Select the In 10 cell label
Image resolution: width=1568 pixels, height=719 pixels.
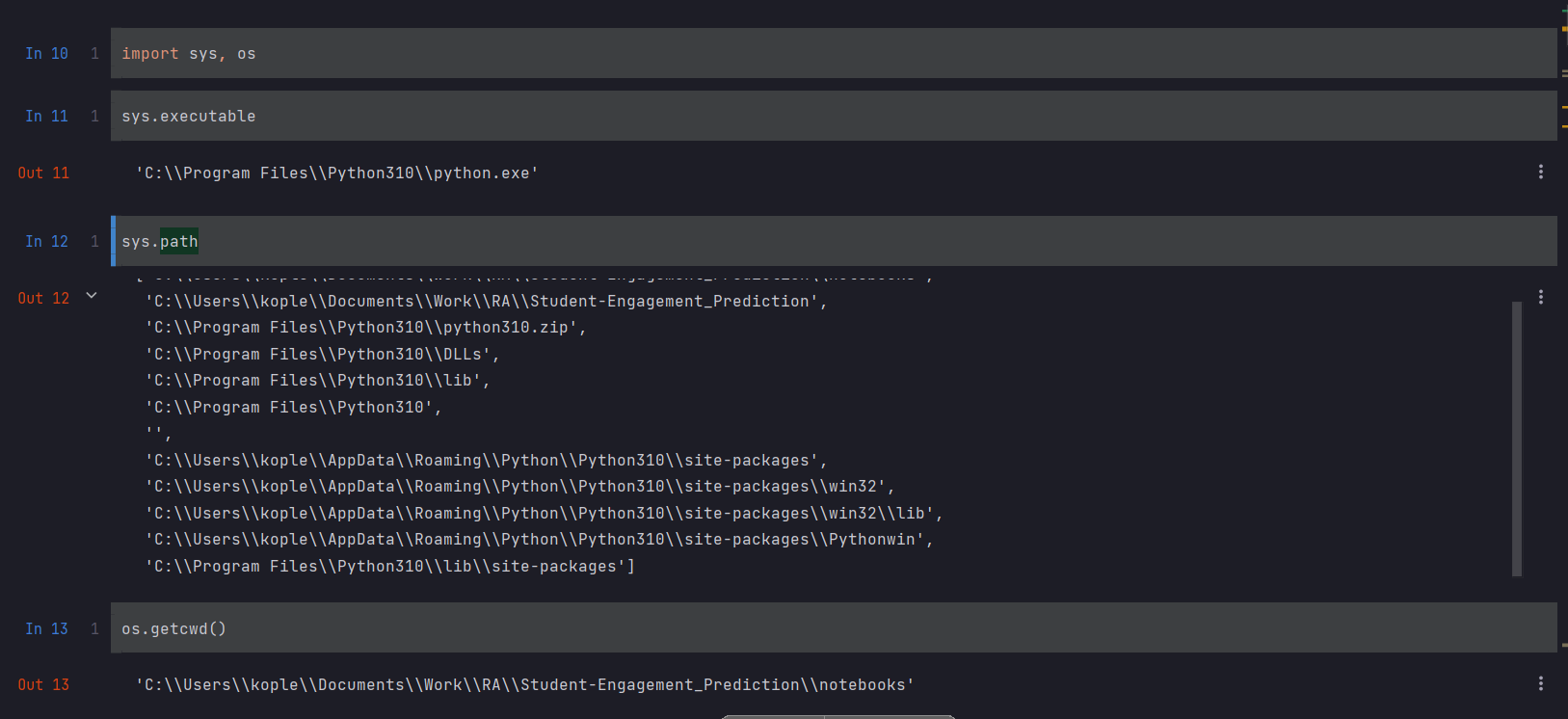pyautogui.click(x=46, y=54)
